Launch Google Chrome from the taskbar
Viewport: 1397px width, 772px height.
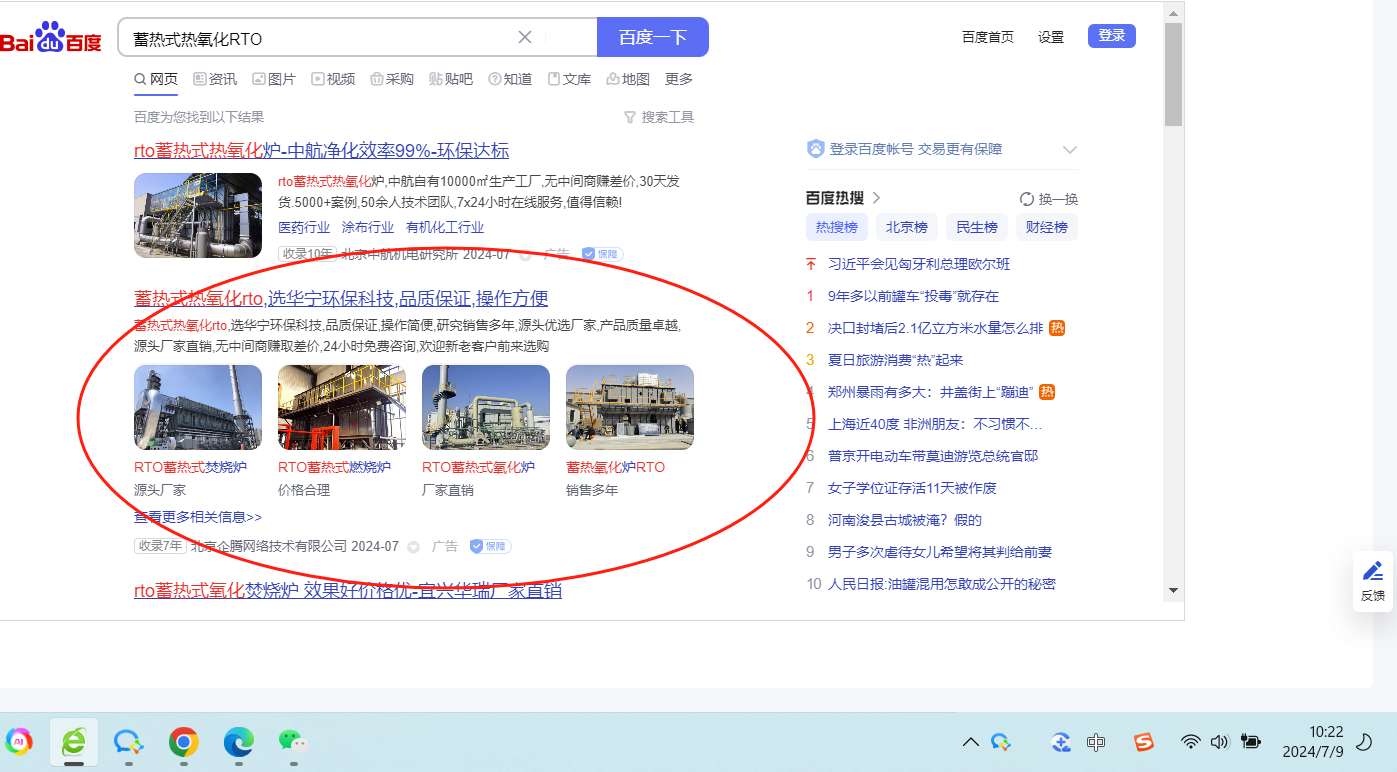click(183, 741)
